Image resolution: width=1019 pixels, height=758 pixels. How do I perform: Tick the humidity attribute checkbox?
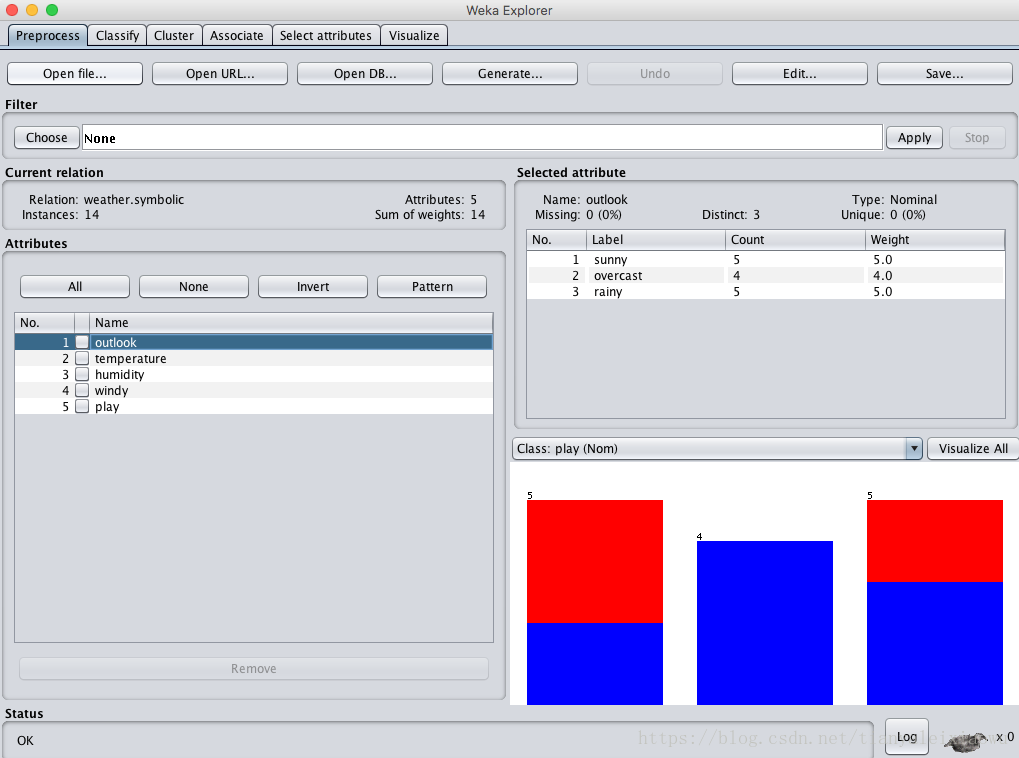coord(82,374)
